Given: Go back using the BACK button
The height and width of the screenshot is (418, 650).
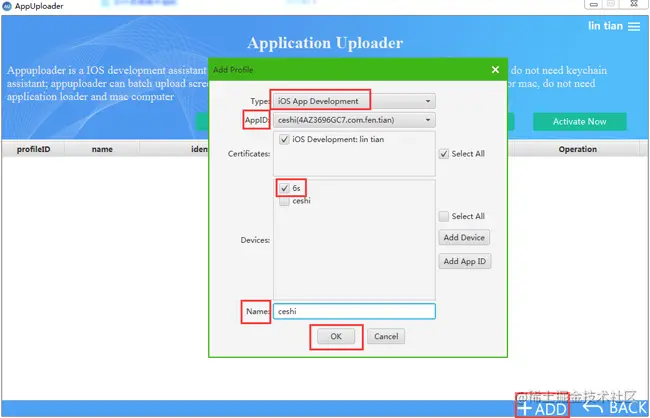Looking at the screenshot, I should pos(615,408).
